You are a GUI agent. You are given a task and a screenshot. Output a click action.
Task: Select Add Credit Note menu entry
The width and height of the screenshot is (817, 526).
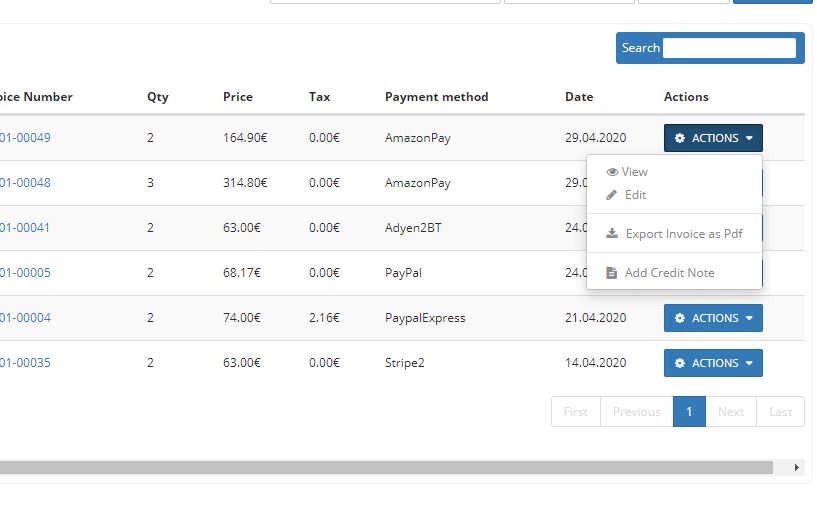click(x=674, y=272)
